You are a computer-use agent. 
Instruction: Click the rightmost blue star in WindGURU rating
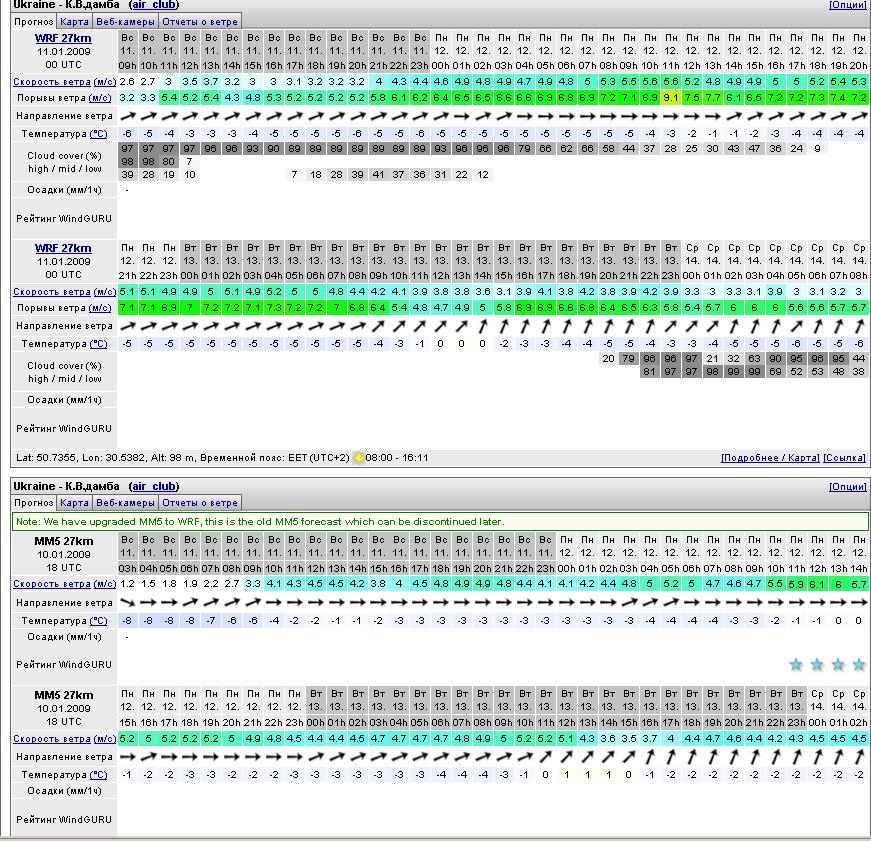(x=859, y=665)
